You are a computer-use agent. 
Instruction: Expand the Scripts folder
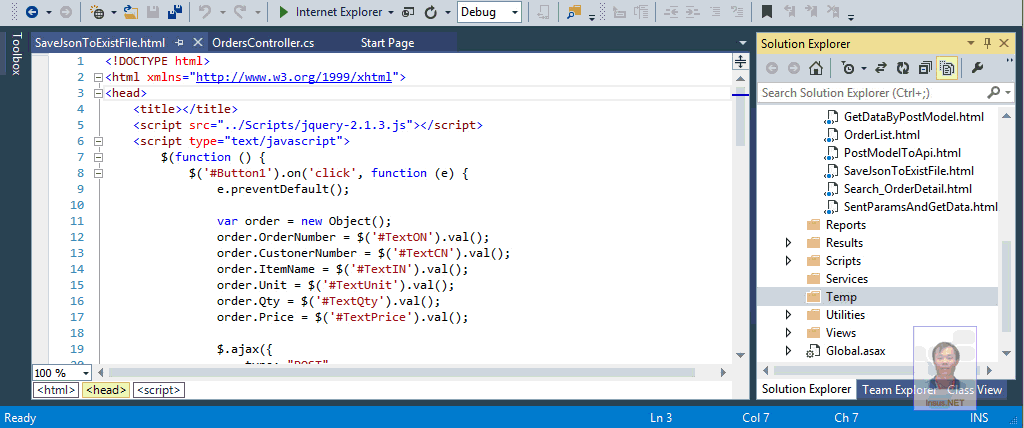coord(788,261)
